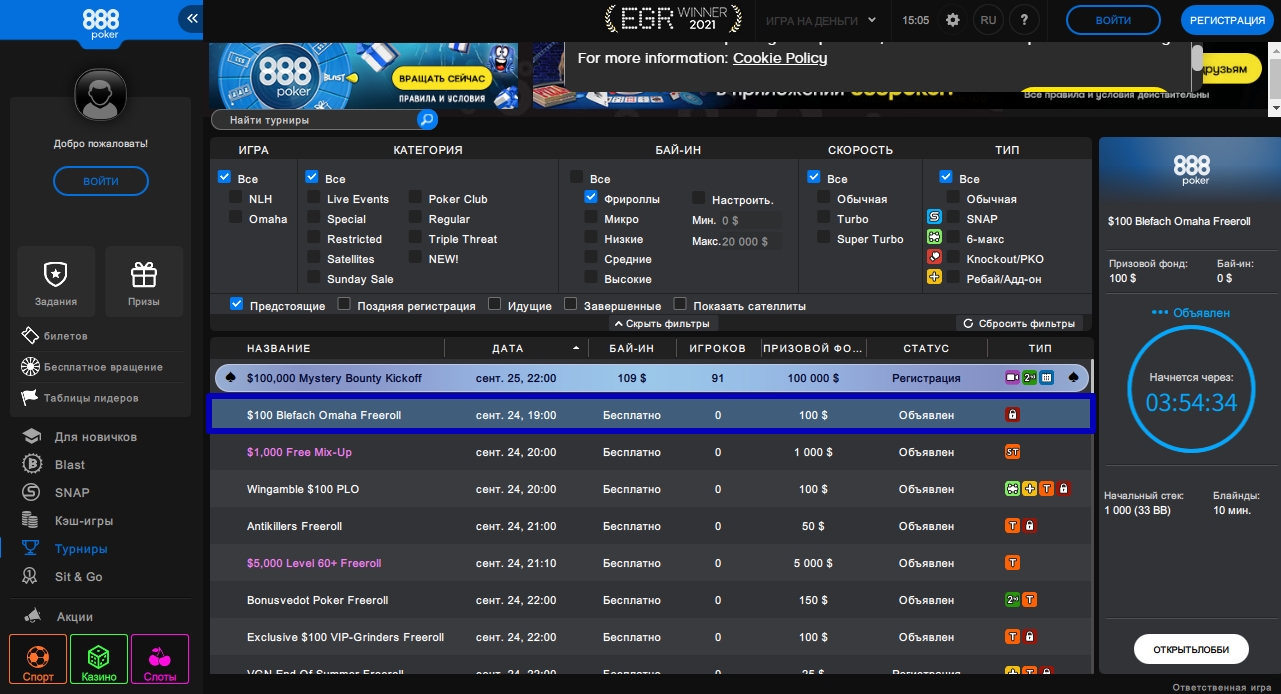Click the lock icon in Blefach Omaha Freeroll row
The height and width of the screenshot is (694, 1281).
tap(1012, 415)
